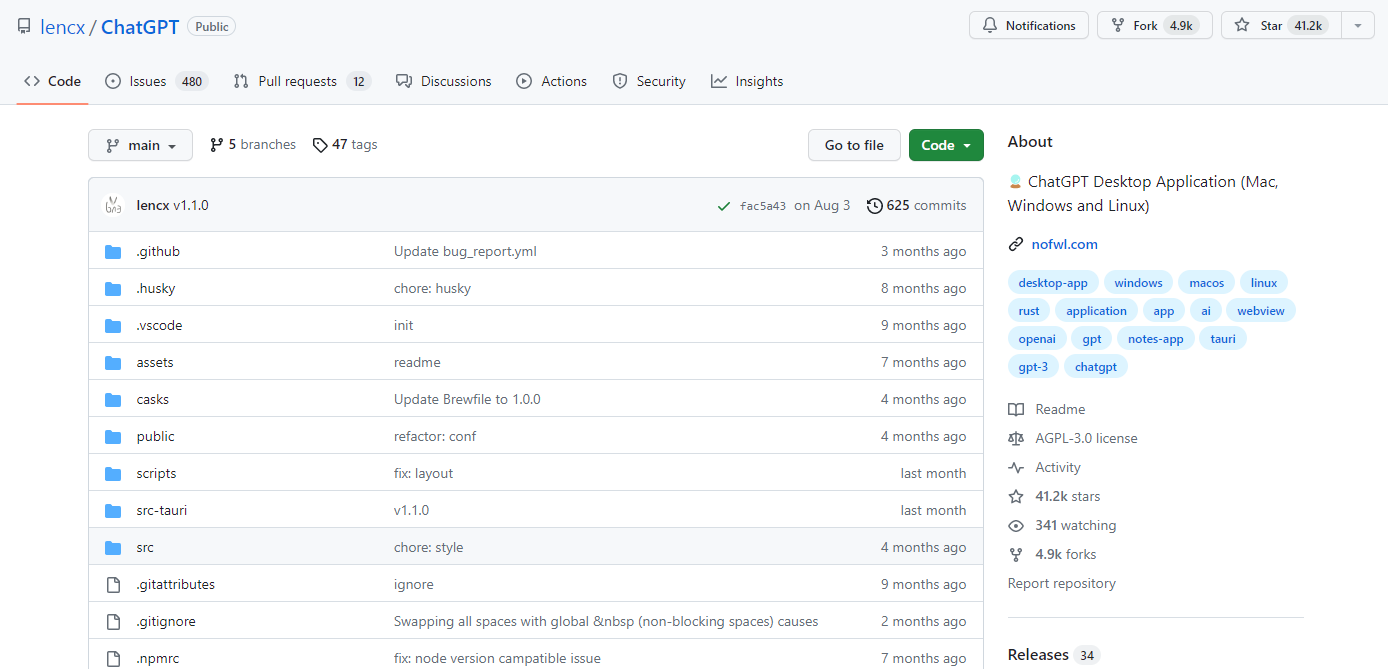Click the Go to file button

[854, 145]
